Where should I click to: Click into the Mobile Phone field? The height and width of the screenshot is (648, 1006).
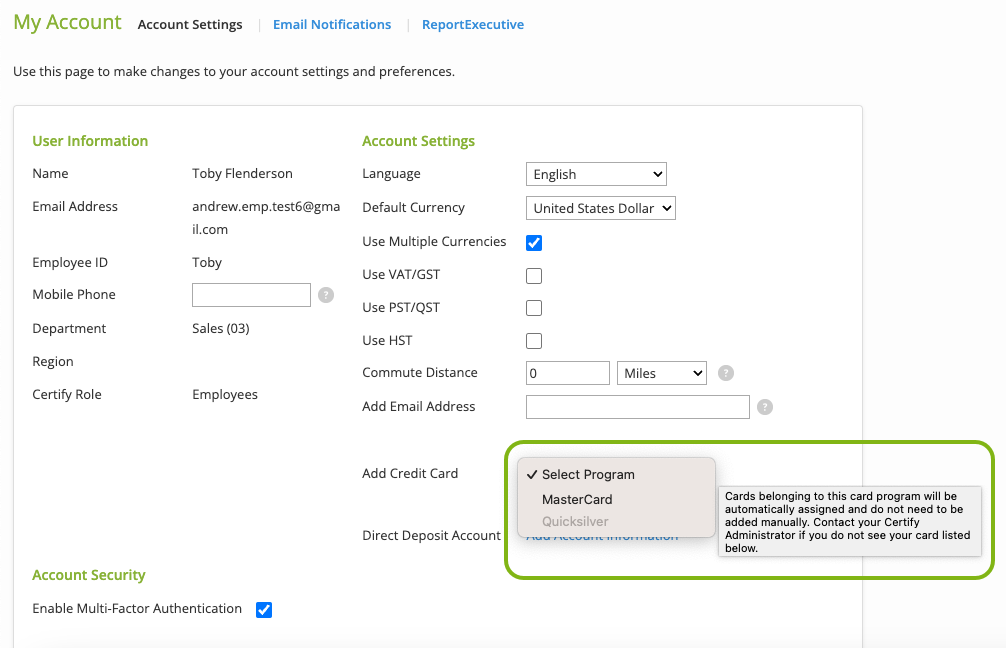coord(251,295)
